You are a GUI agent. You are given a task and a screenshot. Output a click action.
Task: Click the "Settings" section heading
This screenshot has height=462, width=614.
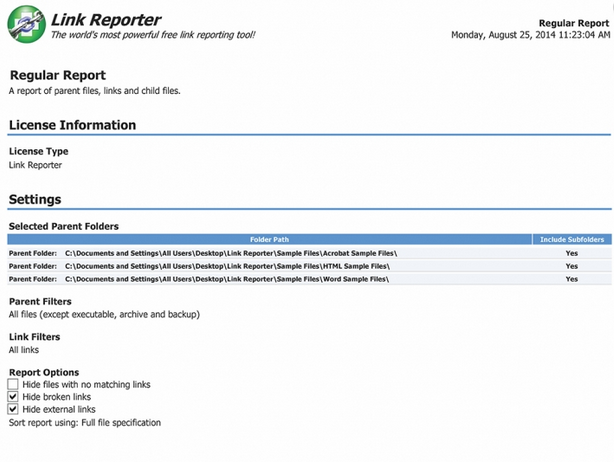(35, 199)
